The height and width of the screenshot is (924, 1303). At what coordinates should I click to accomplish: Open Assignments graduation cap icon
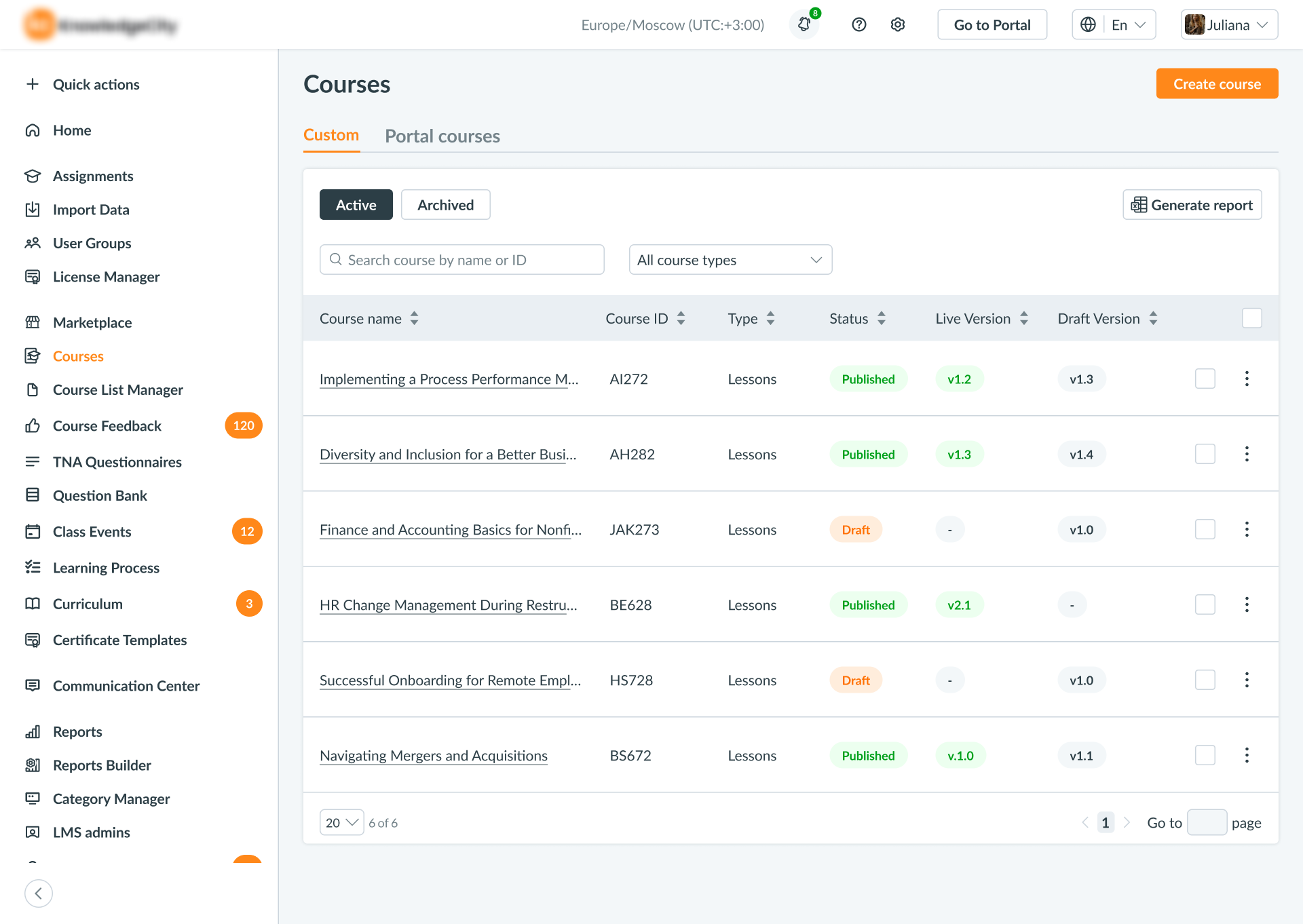point(33,176)
